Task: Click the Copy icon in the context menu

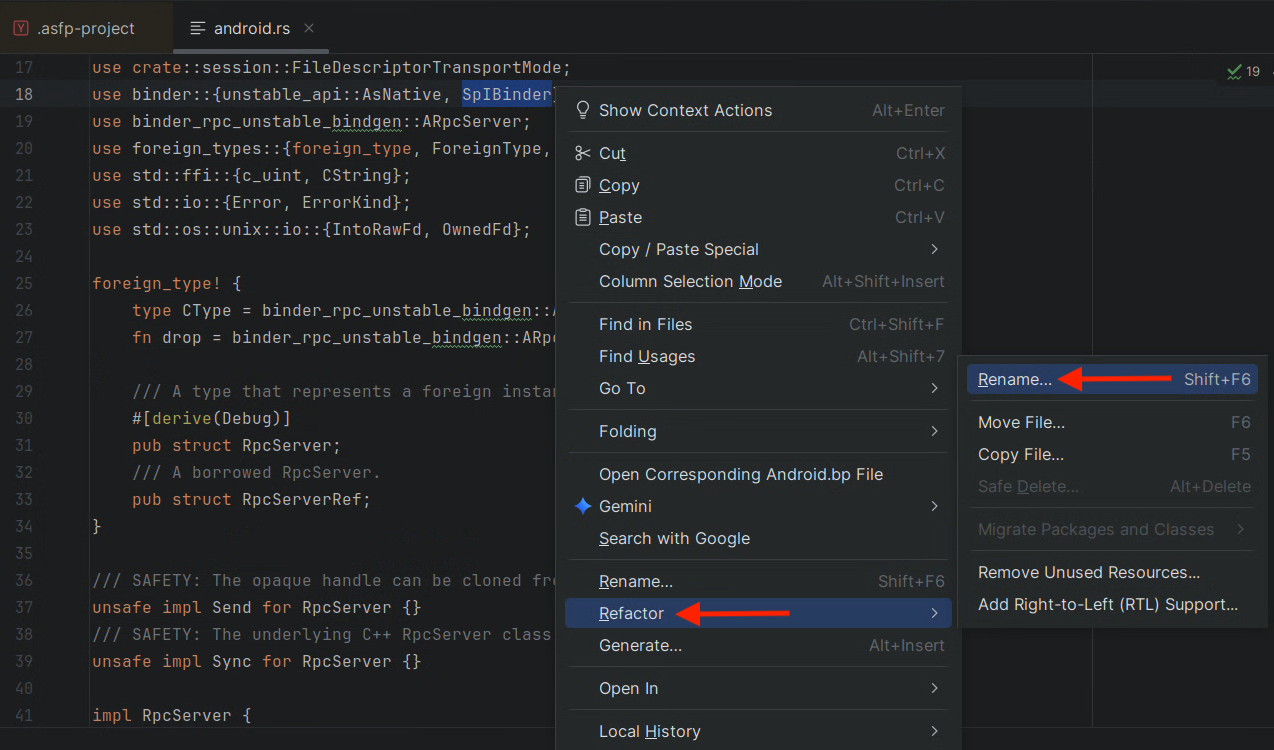Action: pos(583,185)
